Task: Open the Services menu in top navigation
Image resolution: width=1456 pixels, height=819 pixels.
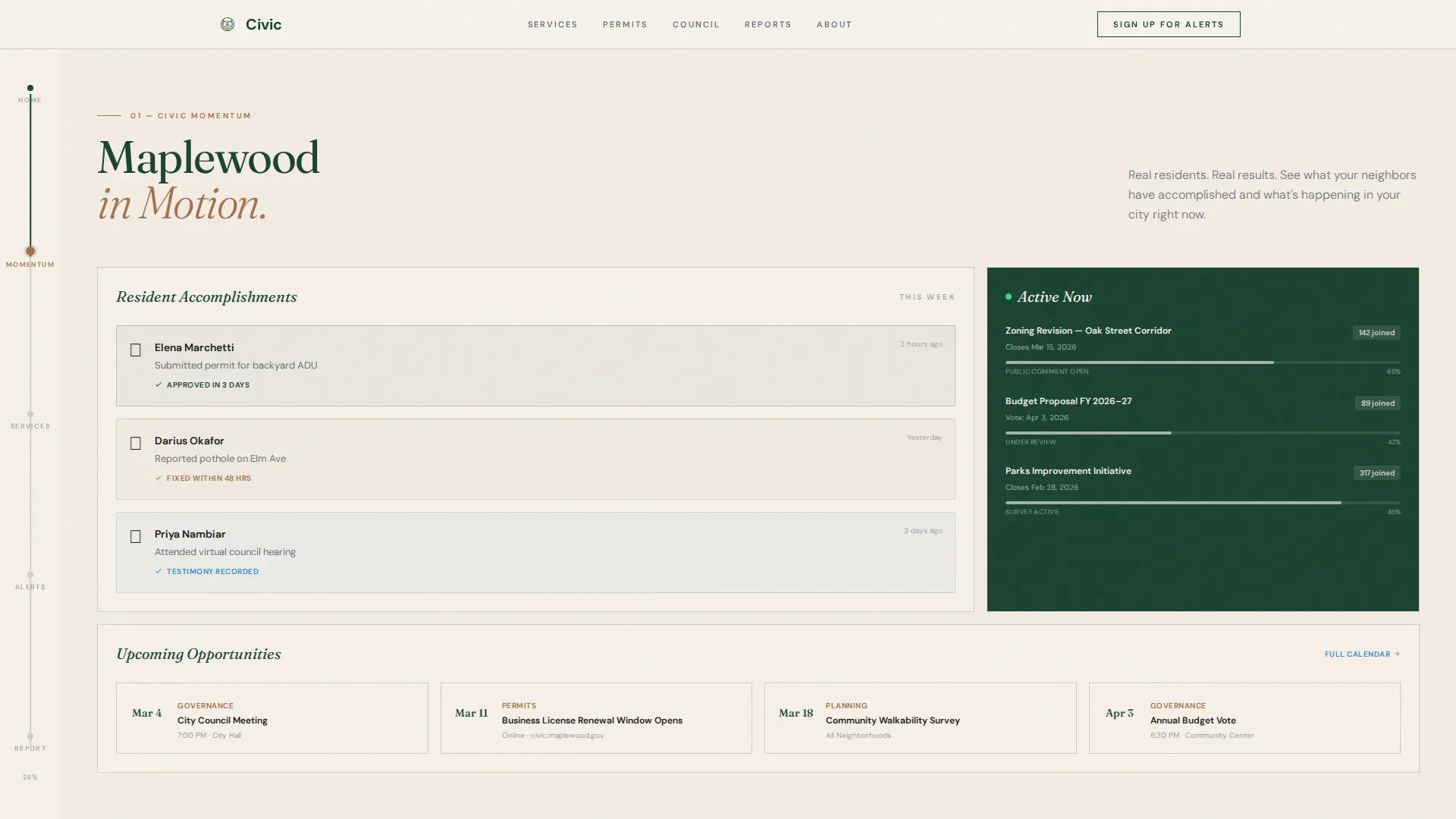Action: coord(553,24)
